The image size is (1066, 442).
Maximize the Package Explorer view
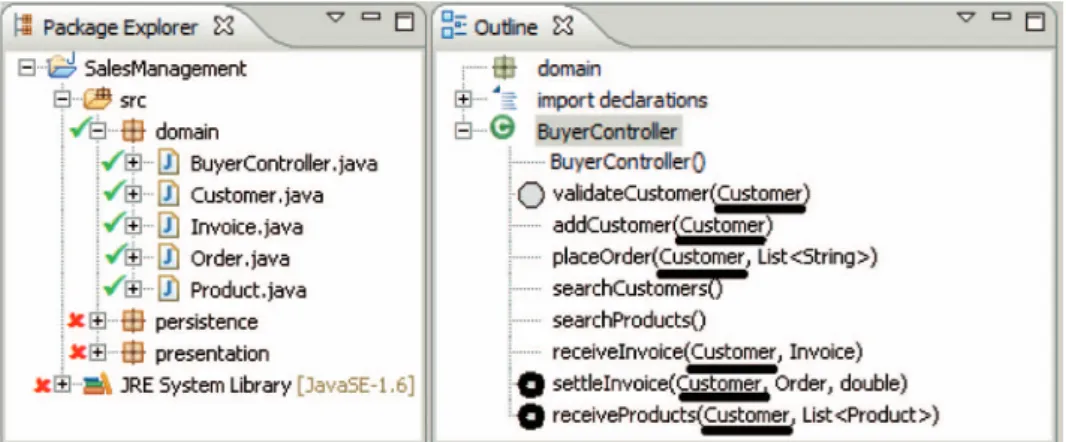point(405,21)
